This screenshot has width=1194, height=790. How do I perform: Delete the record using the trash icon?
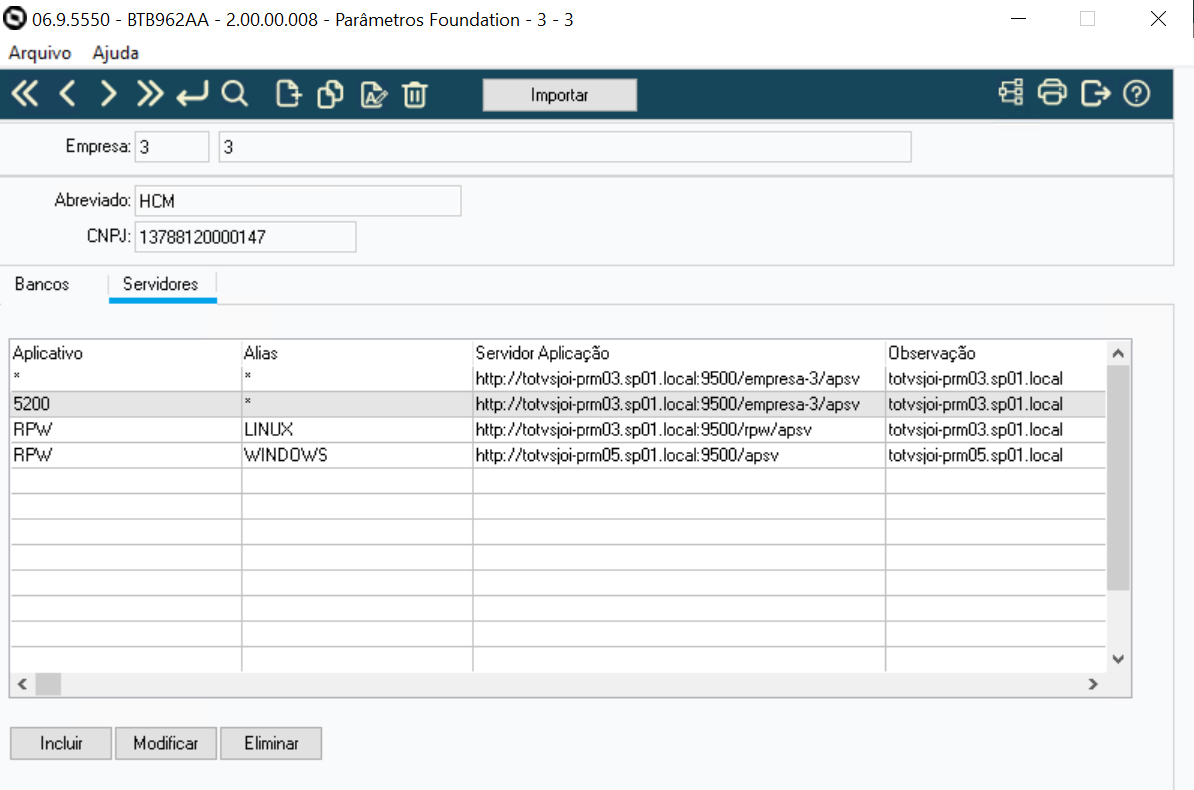pos(415,93)
